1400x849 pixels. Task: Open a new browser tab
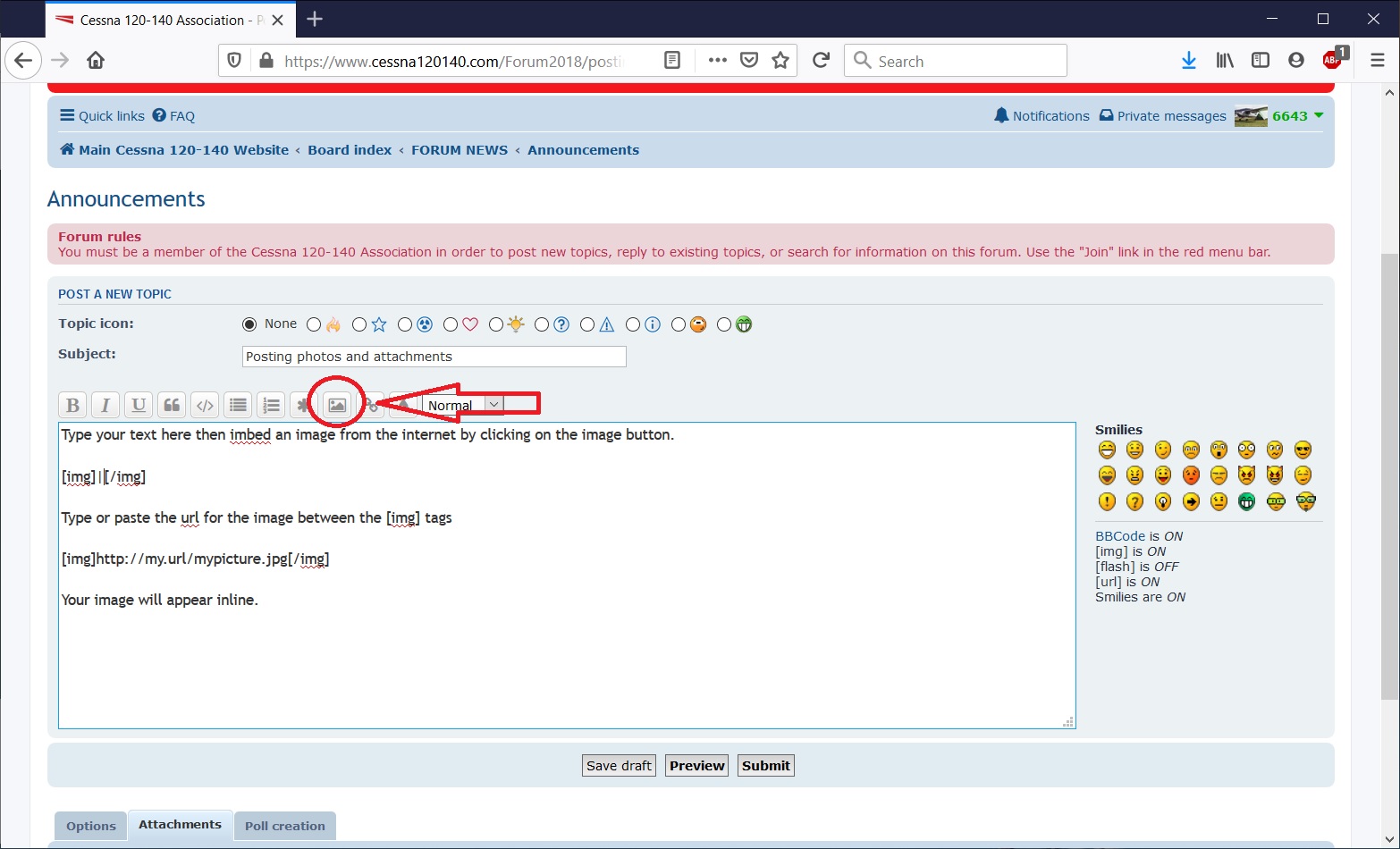point(315,20)
